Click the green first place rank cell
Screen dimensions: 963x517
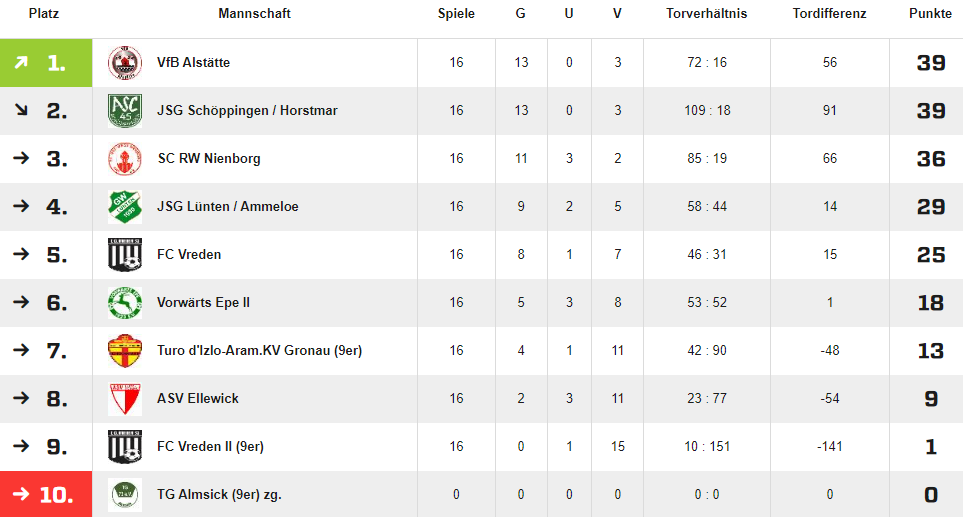pos(46,63)
